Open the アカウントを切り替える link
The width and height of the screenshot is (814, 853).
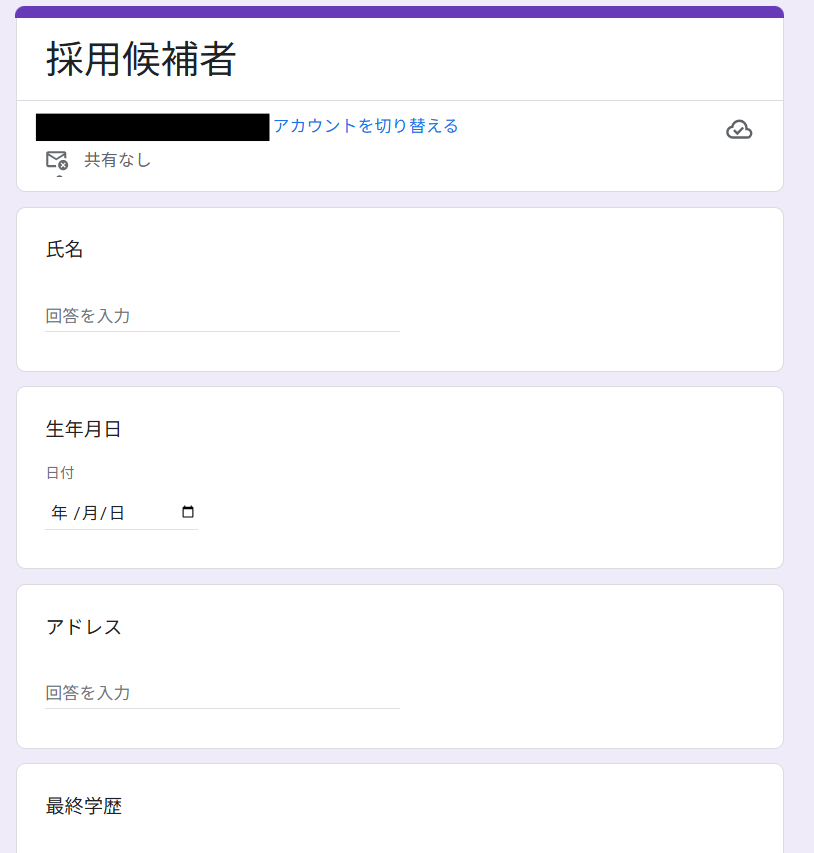pyautogui.click(x=365, y=126)
